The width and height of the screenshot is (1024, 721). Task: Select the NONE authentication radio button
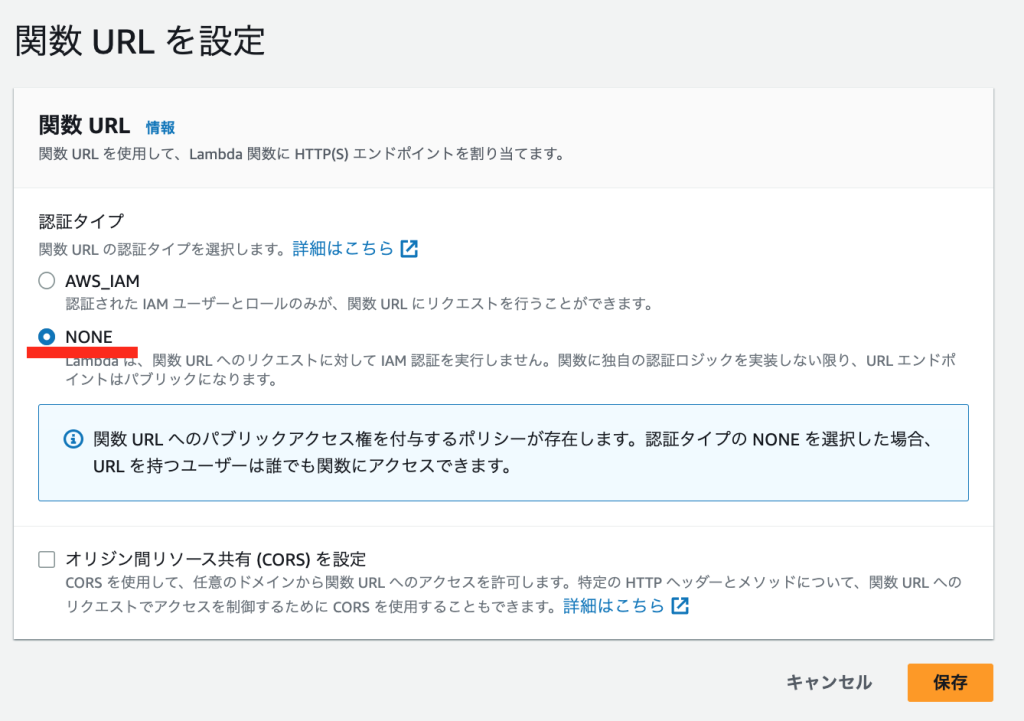[x=46, y=337]
